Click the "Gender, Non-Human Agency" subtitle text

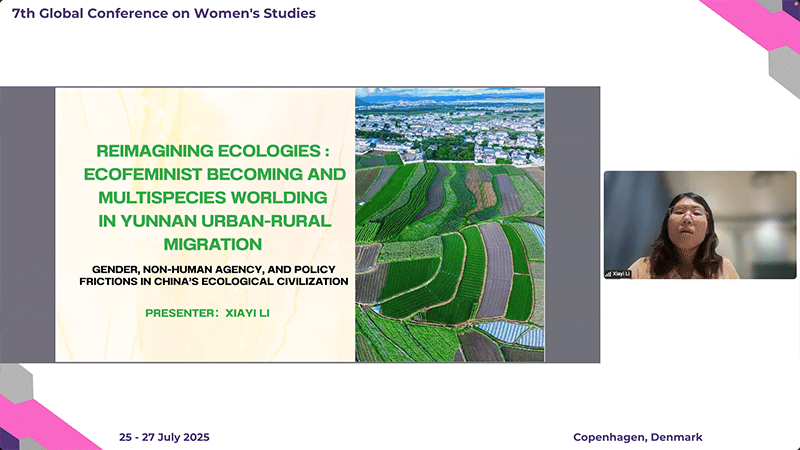(x=214, y=268)
